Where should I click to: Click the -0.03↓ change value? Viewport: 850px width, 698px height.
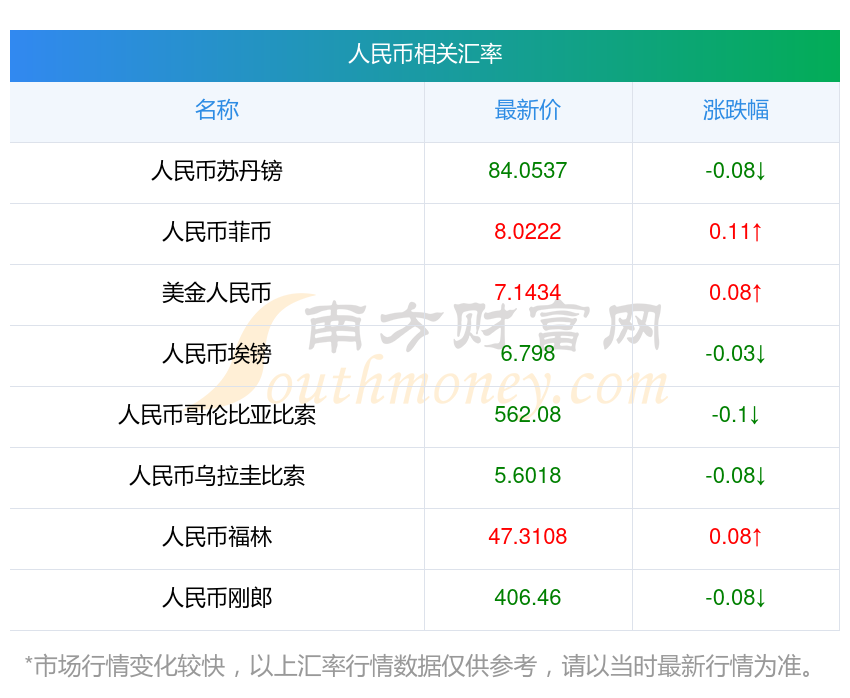[x=736, y=354]
